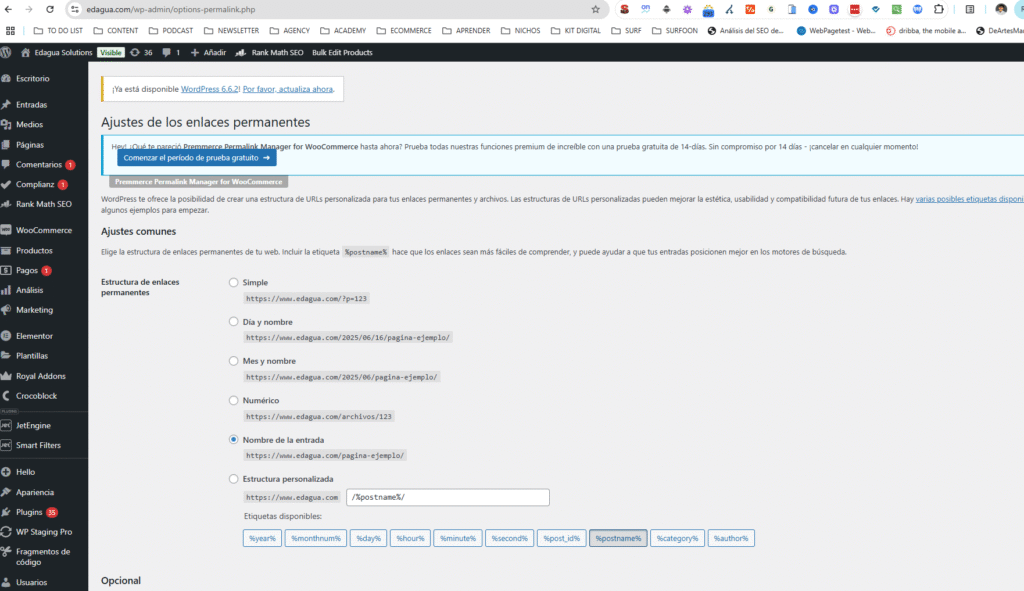Open Rank Math SEO in admin bar
1024x591 pixels.
(x=277, y=52)
